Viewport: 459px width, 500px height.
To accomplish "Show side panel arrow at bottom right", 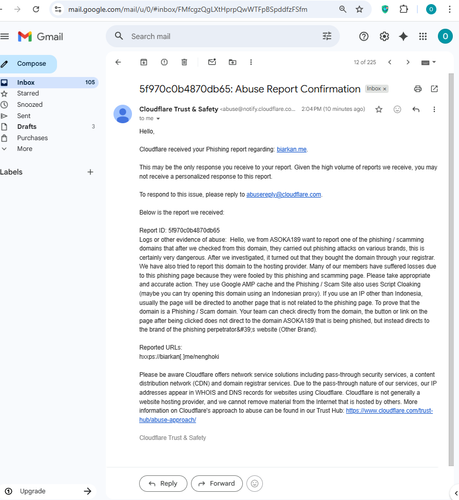I will tap(456, 493).
